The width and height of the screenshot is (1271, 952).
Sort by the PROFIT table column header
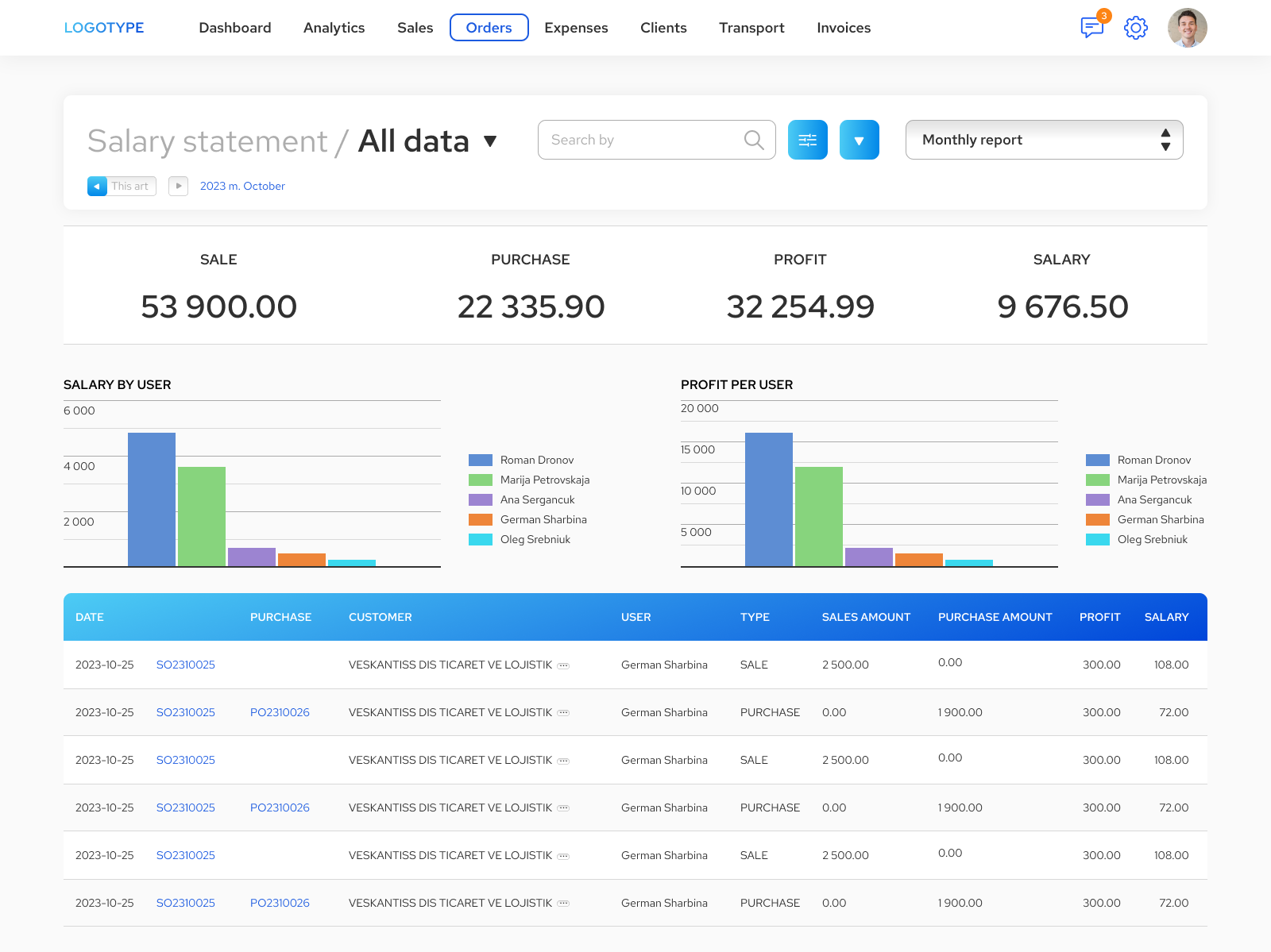tap(1100, 617)
